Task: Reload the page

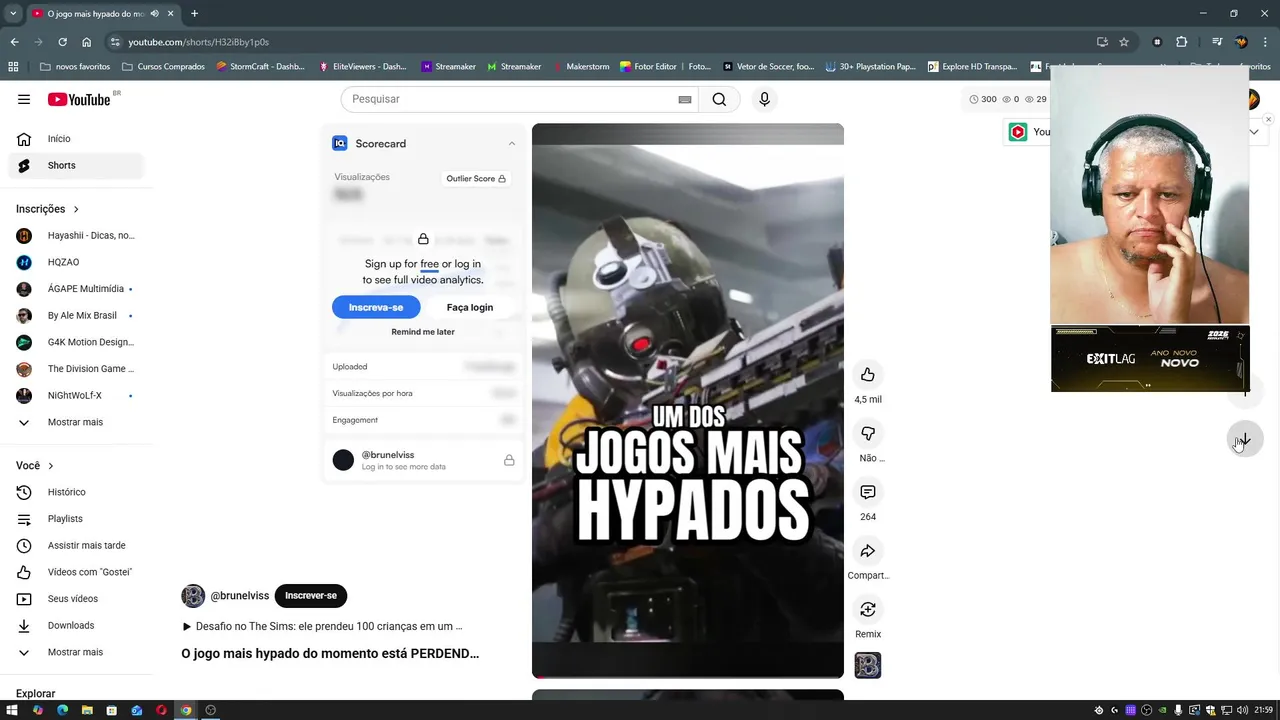Action: click(x=62, y=42)
